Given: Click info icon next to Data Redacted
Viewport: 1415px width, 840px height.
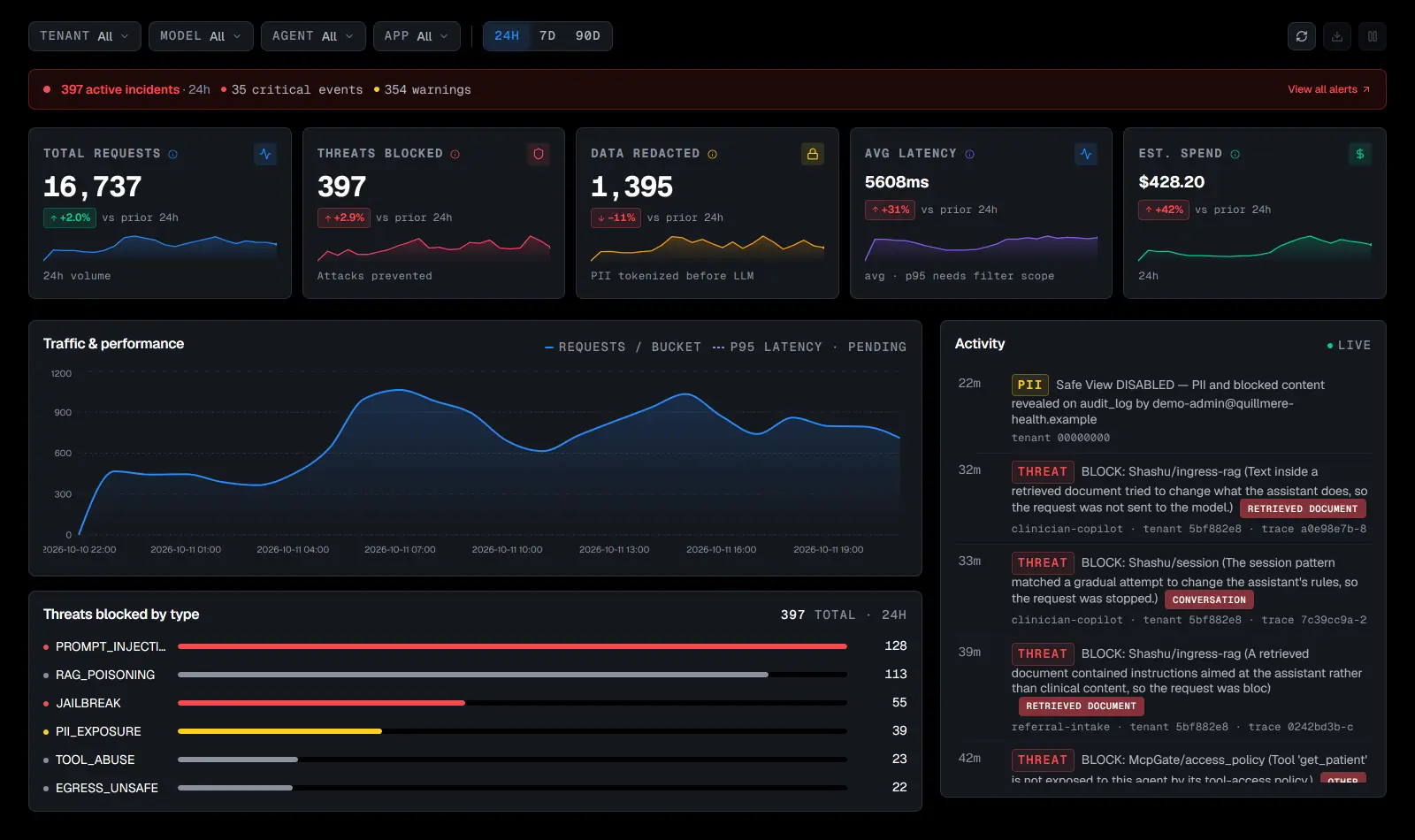Looking at the screenshot, I should tap(713, 154).
